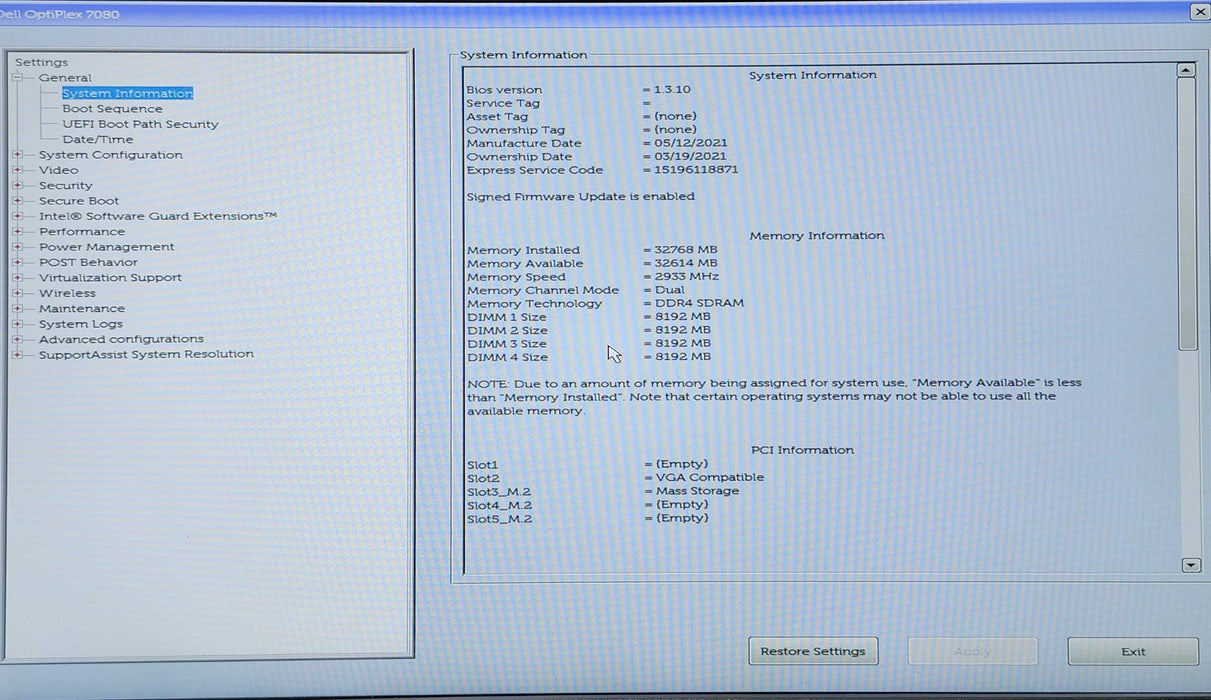The image size is (1211, 700).
Task: Select Intel Software Guard Extensions label
Action: tap(158, 216)
